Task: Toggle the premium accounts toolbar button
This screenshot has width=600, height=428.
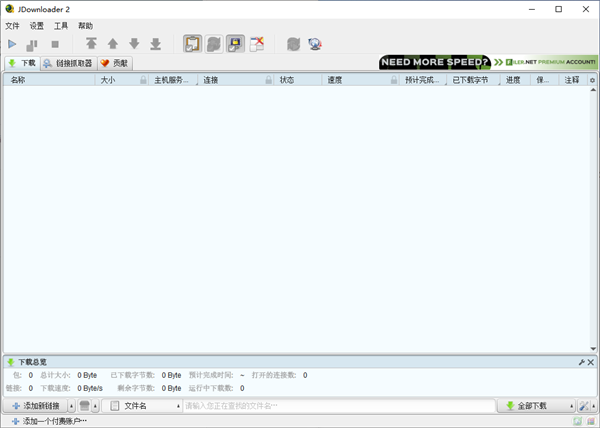Action: point(235,44)
